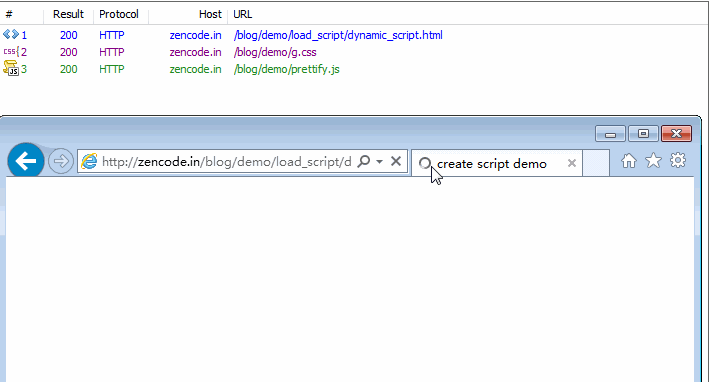This screenshot has width=709, height=382.
Task: Open the Tools gear menu
Action: tap(678, 160)
